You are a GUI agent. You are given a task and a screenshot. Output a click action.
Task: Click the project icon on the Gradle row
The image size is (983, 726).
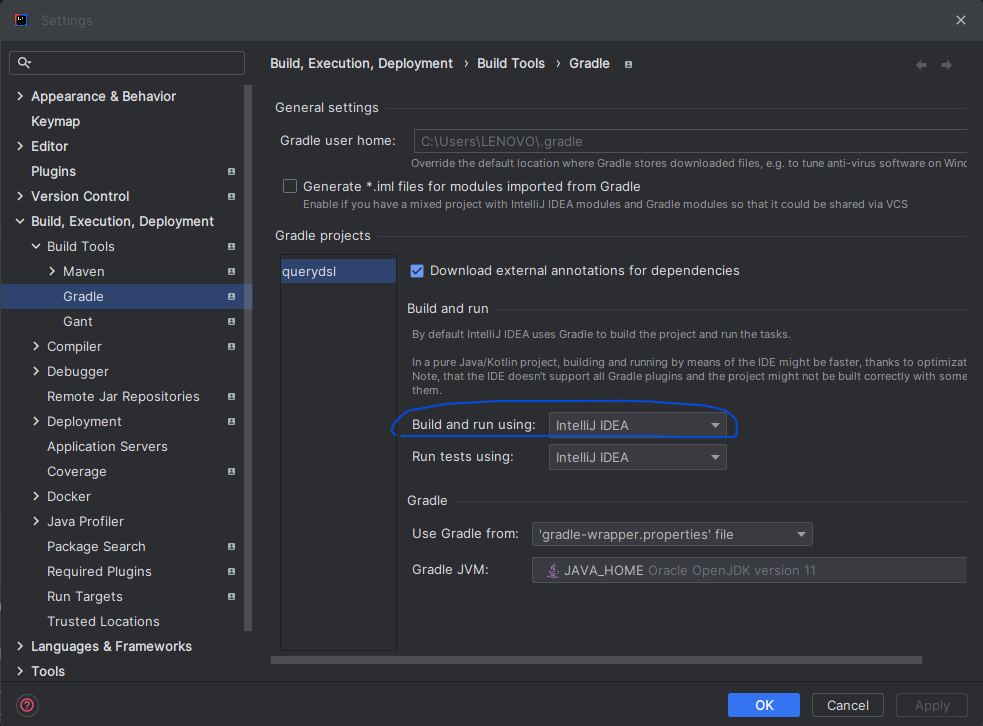click(x=231, y=297)
